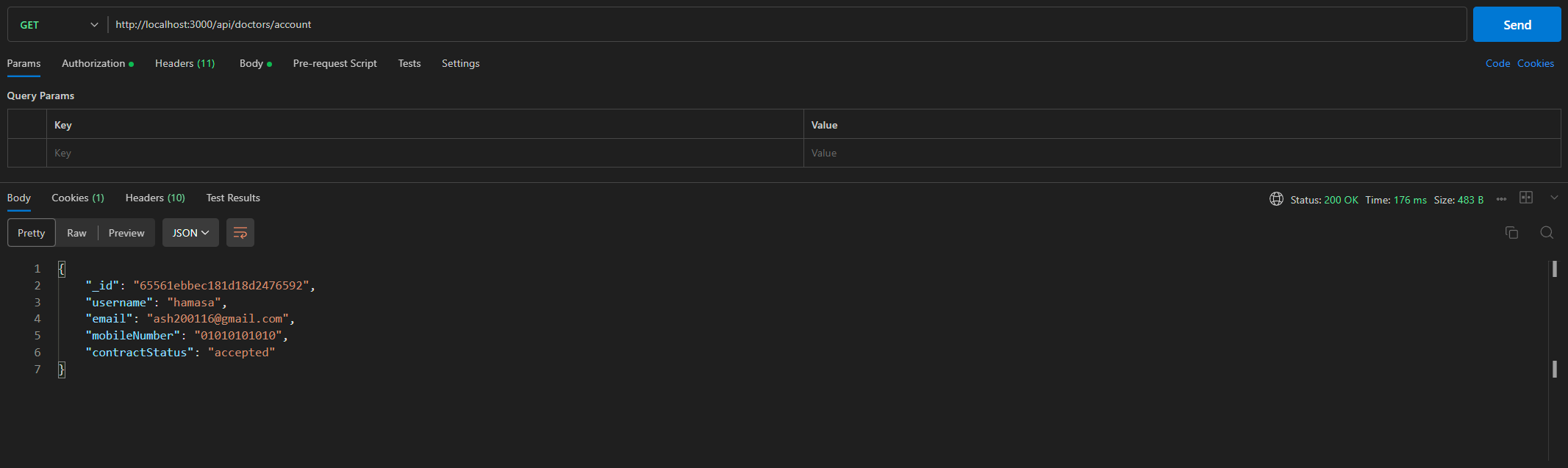The image size is (1568, 468).
Task: Open the Code link
Action: (x=1497, y=64)
